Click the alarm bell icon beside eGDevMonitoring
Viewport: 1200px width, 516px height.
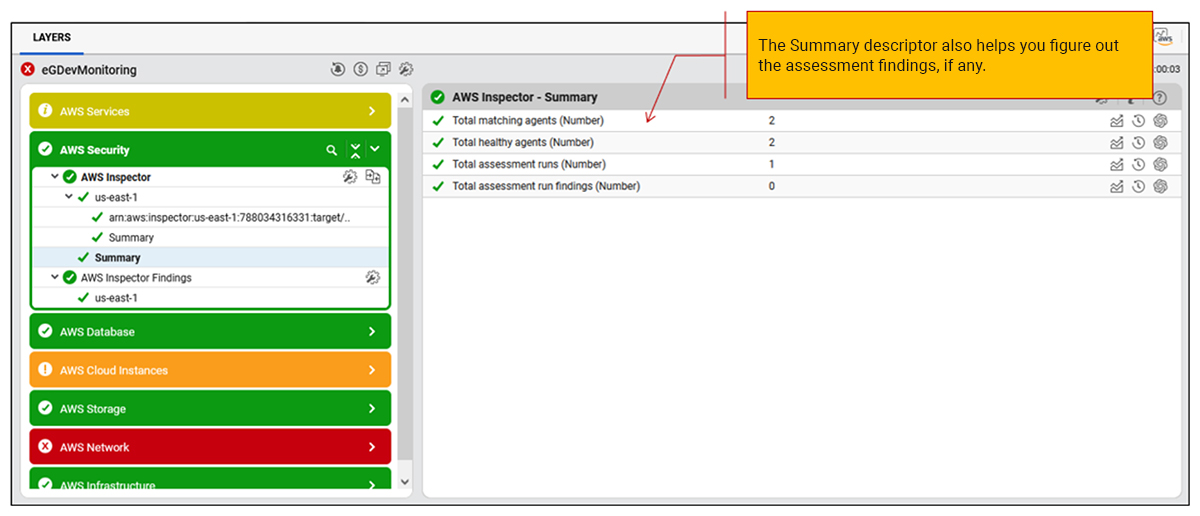click(339, 70)
